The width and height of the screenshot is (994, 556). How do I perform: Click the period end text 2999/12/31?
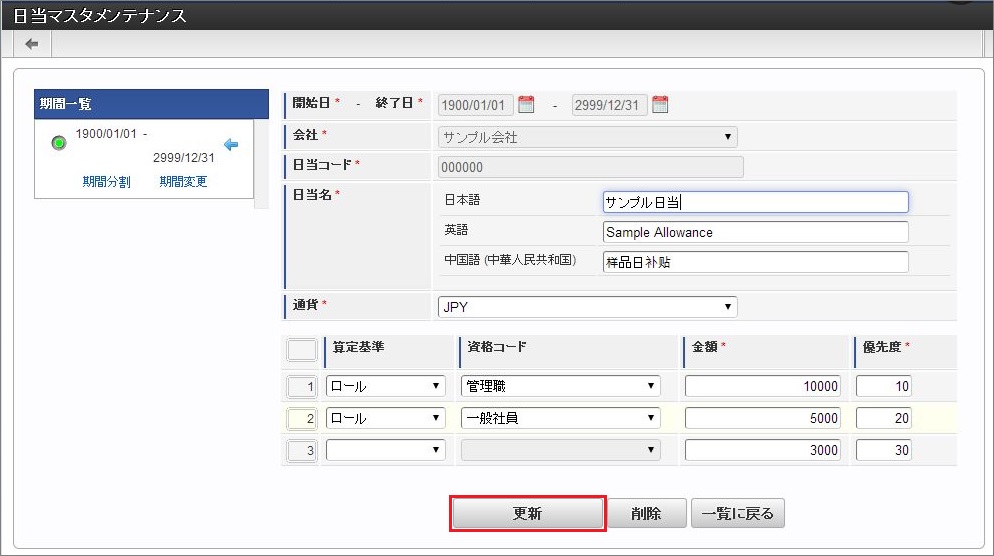(x=184, y=158)
